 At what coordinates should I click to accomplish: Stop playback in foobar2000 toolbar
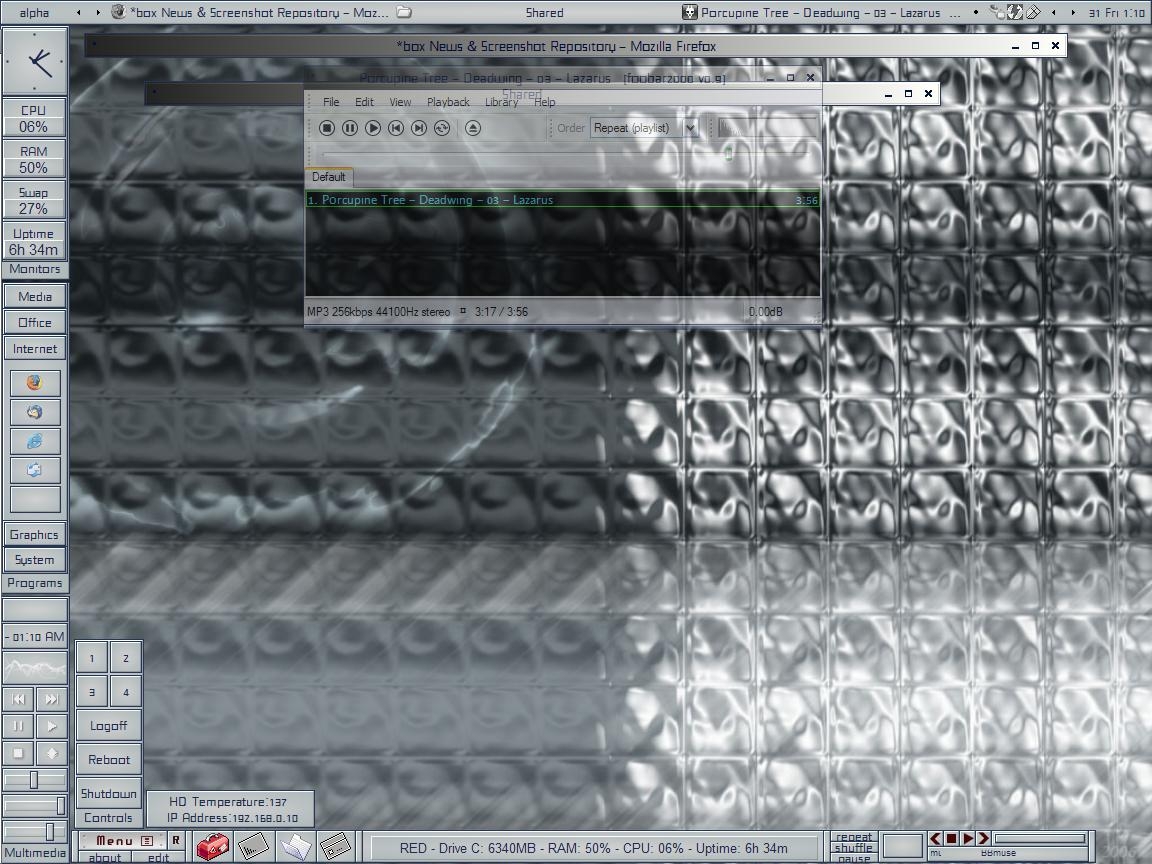pos(326,128)
